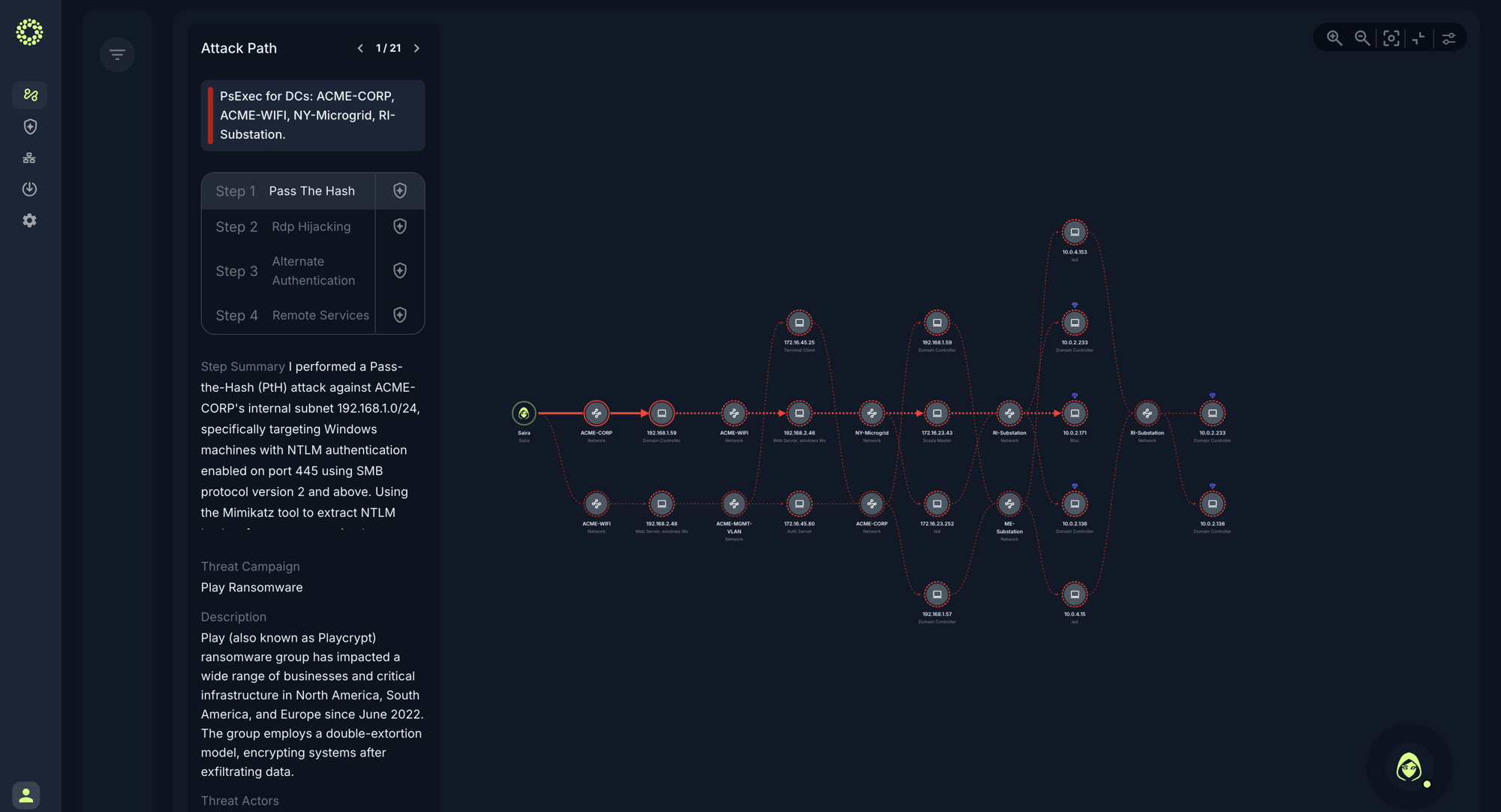The height and width of the screenshot is (812, 1501).
Task: Click the collapse graph toolbar icon
Action: pos(1418,38)
